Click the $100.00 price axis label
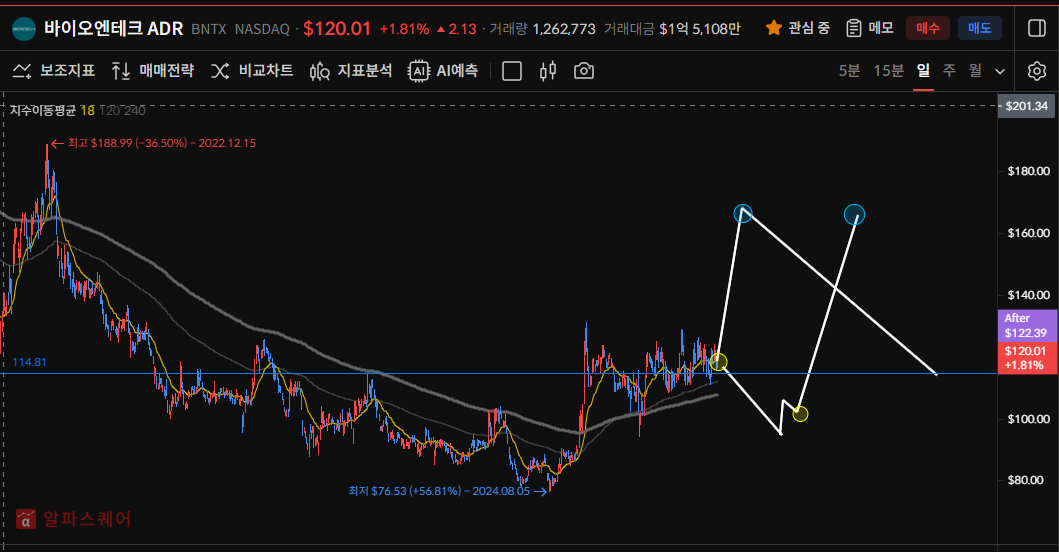The width and height of the screenshot is (1059, 552). tap(1029, 419)
